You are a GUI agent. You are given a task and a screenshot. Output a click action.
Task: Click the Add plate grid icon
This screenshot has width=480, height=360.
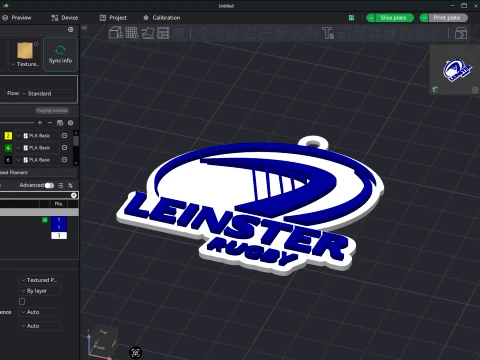[132, 33]
